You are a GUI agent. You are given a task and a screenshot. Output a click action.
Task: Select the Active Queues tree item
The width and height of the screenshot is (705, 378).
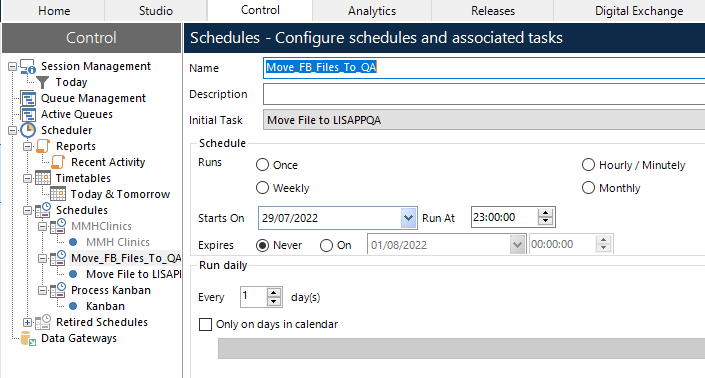77,114
